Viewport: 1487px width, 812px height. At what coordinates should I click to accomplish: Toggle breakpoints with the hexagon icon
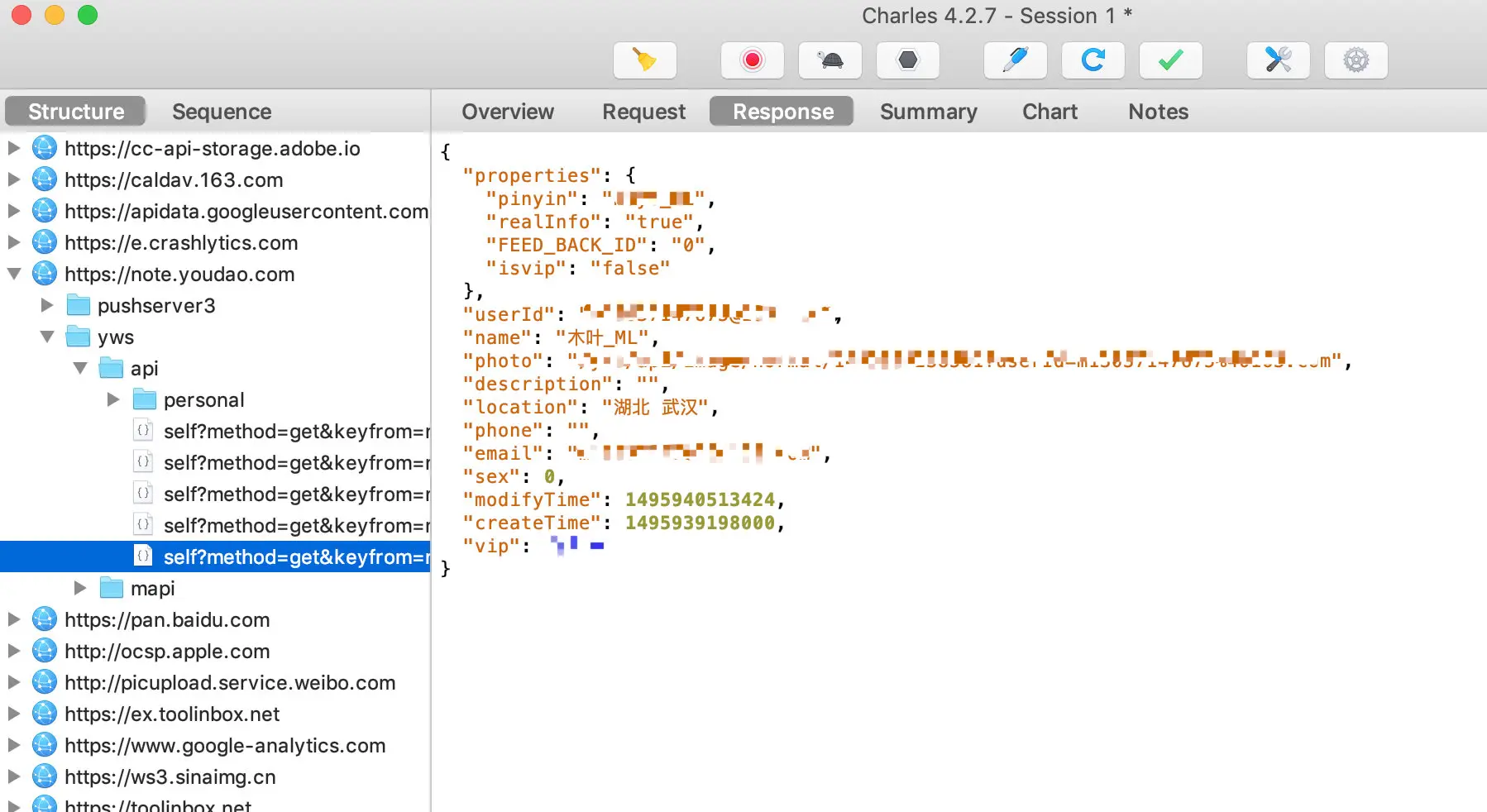point(908,60)
